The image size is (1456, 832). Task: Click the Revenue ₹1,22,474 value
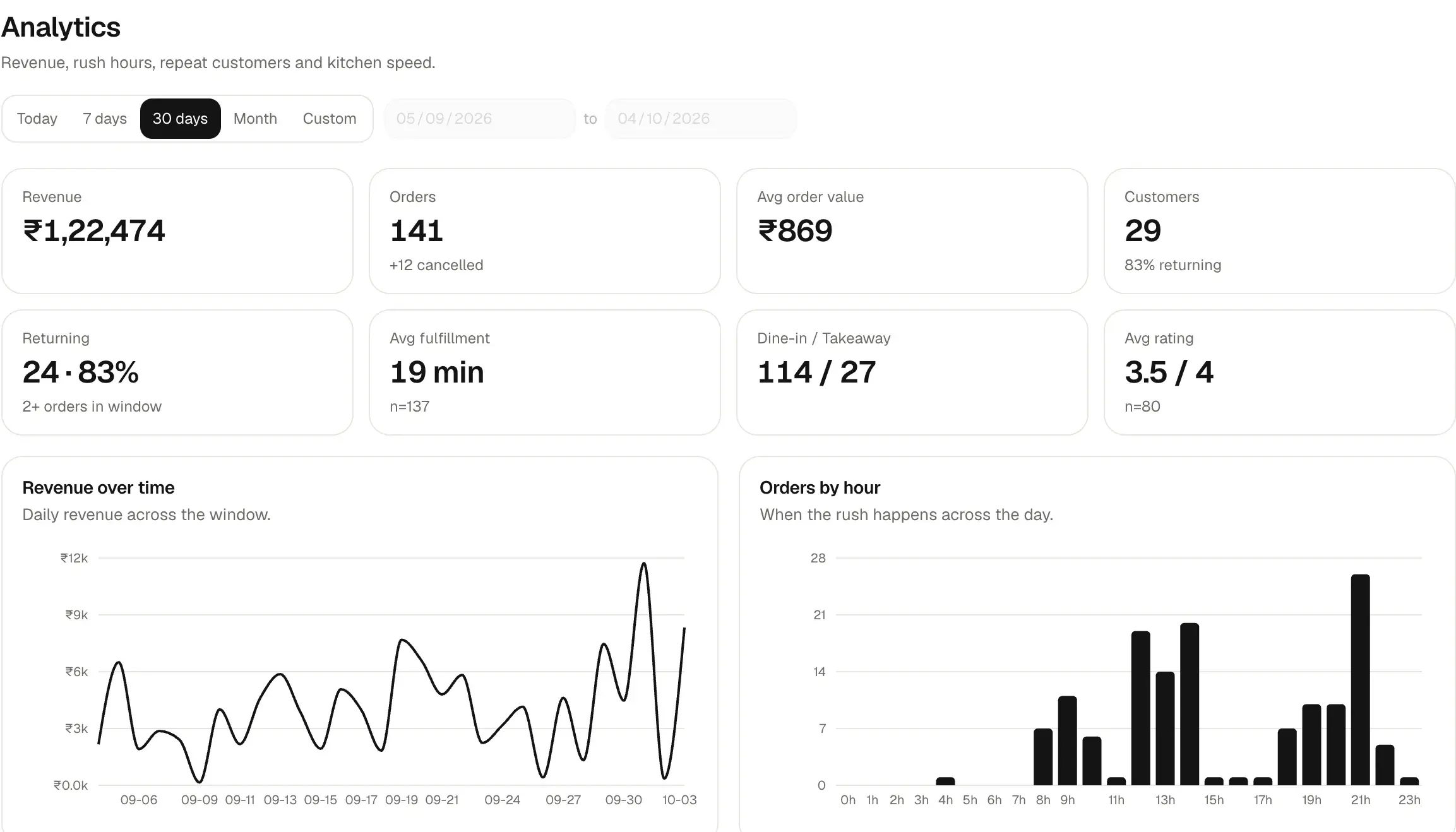94,230
